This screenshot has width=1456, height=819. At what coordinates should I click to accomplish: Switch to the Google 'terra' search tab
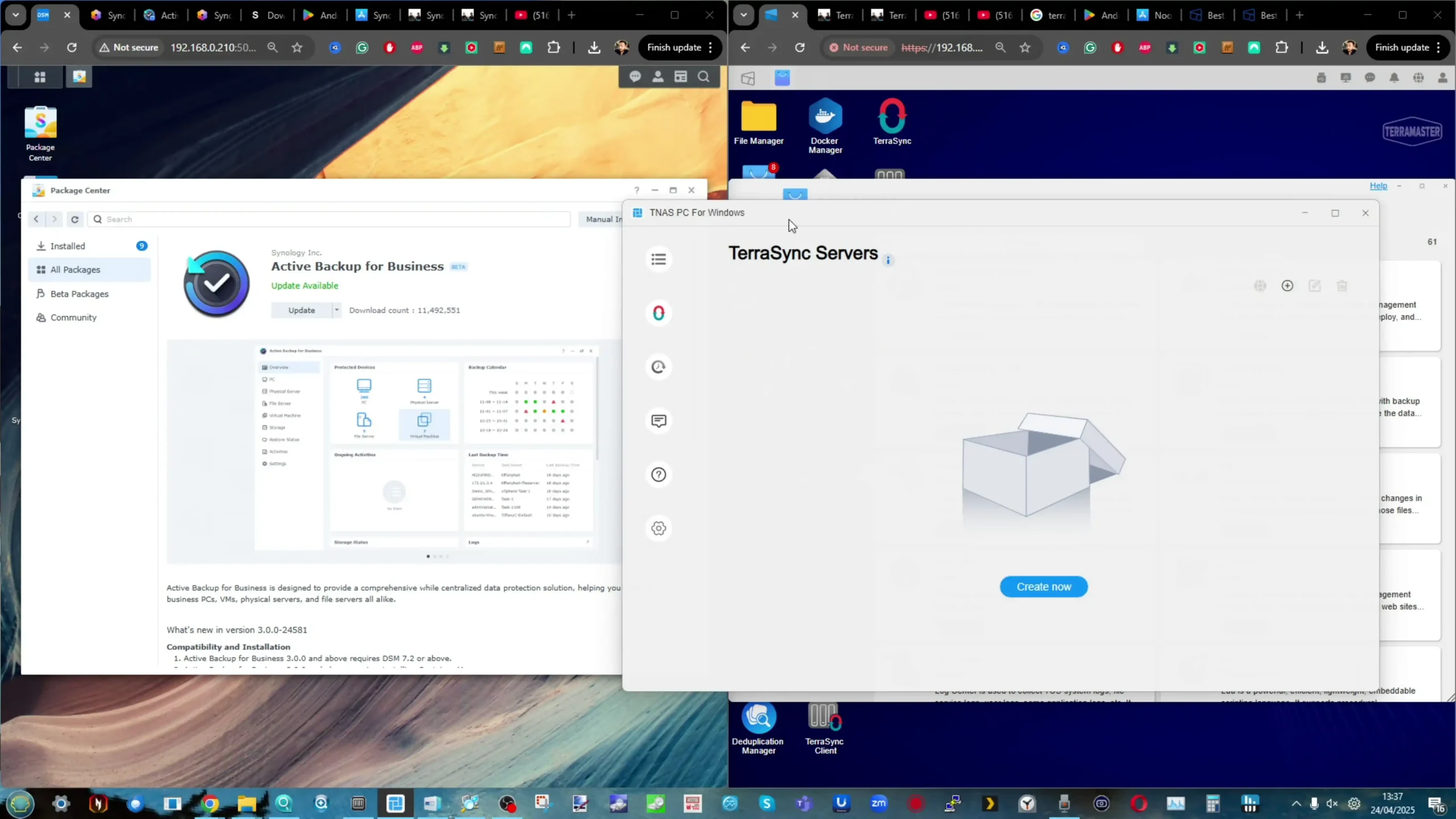click(x=1048, y=15)
